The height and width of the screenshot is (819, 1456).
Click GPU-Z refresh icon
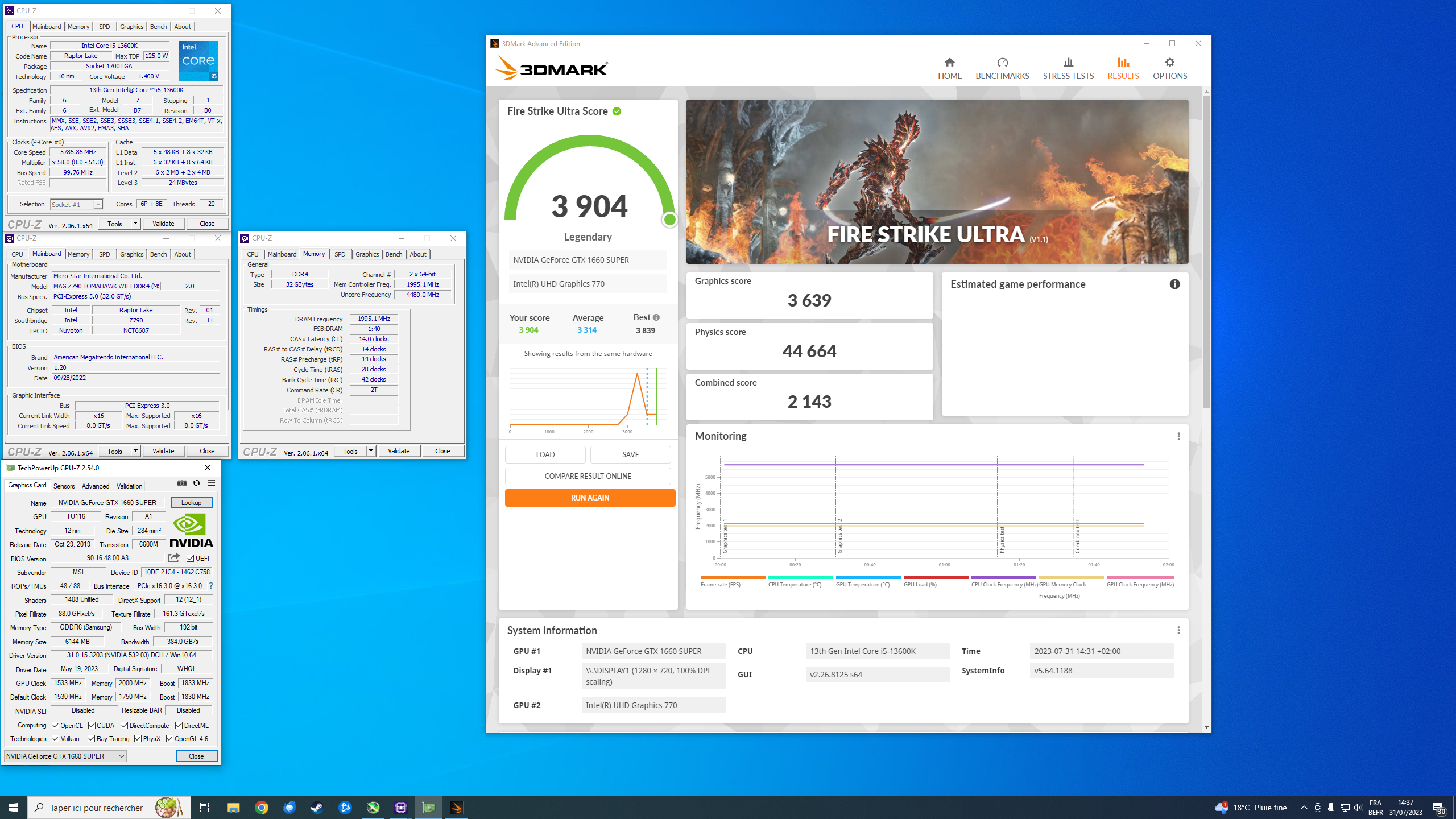click(x=197, y=483)
